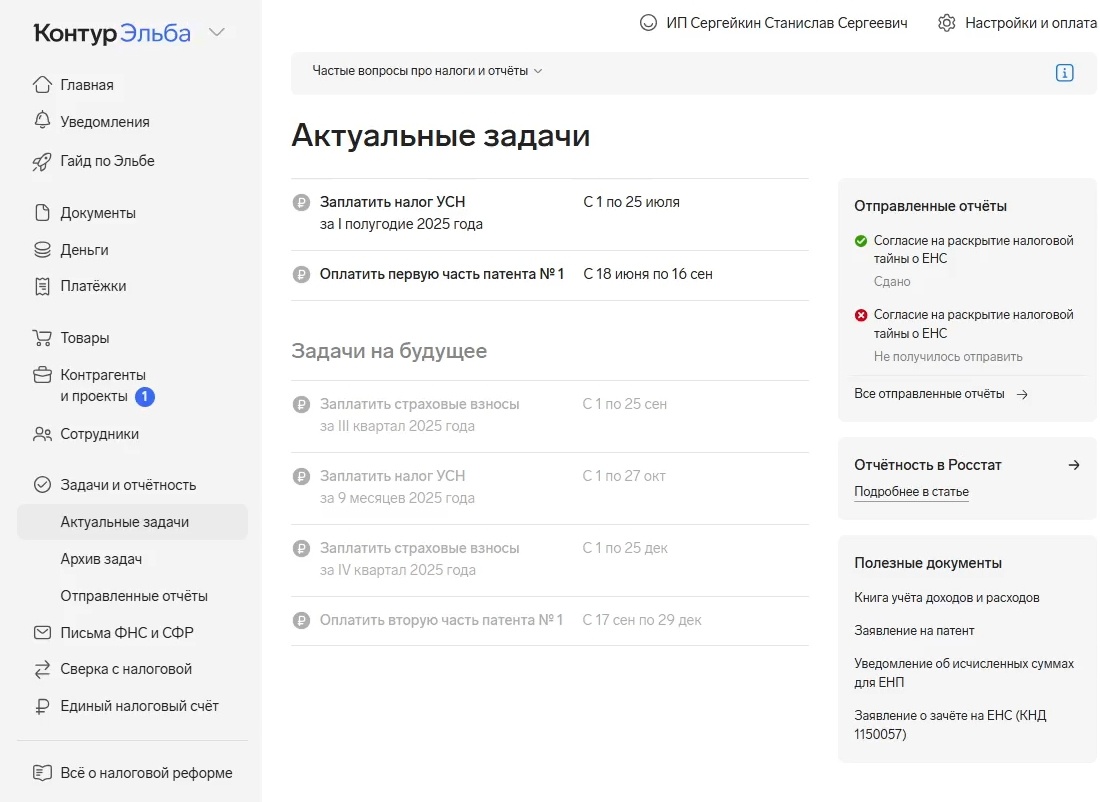Click the ИП Сергейкин Станислав Сергеевич account name
Viewport: 1100px width, 802px height.
click(x=786, y=23)
